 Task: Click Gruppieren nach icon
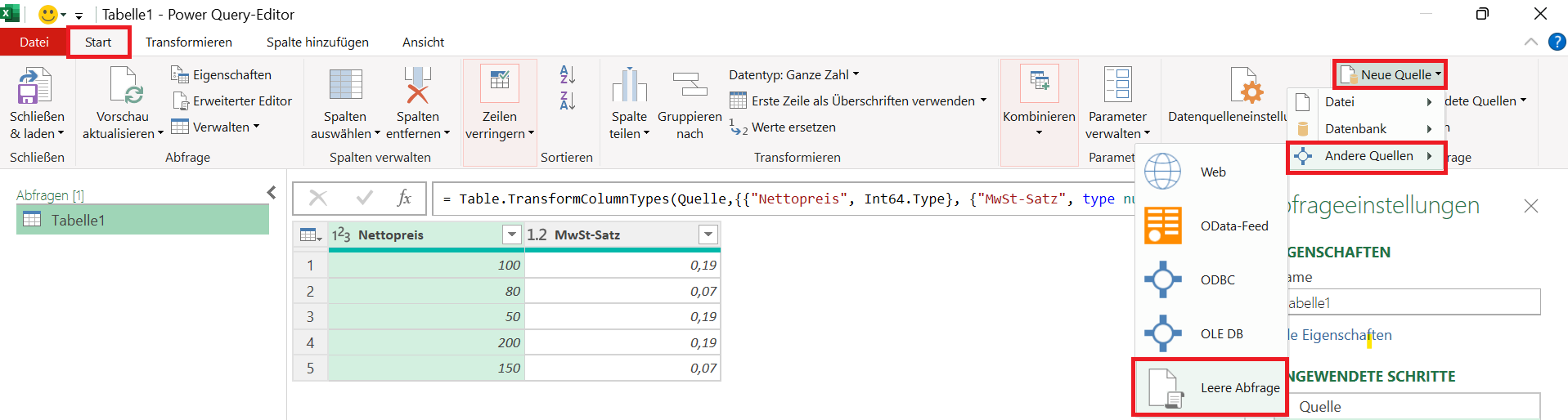[x=690, y=85]
